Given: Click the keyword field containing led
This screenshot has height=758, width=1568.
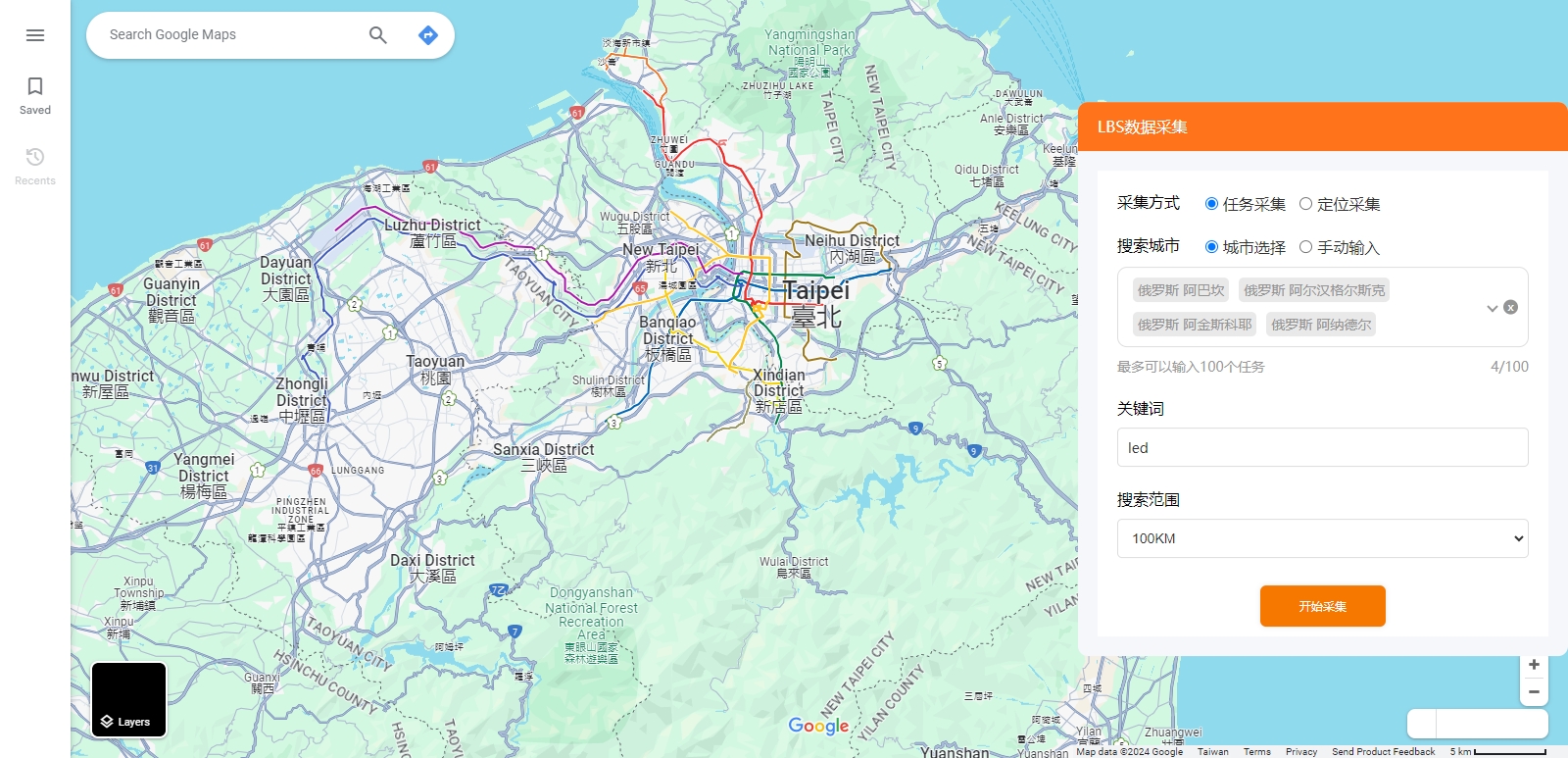Looking at the screenshot, I should tap(1323, 447).
